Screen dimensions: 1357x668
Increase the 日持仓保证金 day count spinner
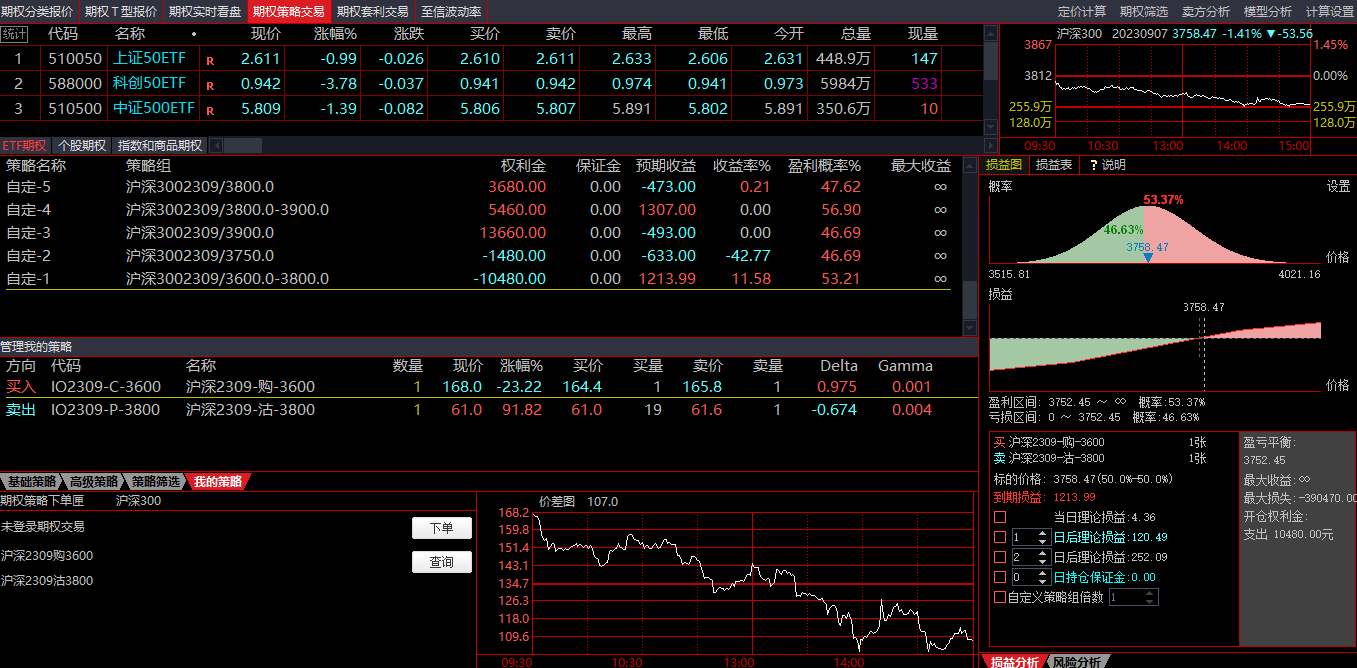pyautogui.click(x=1043, y=573)
